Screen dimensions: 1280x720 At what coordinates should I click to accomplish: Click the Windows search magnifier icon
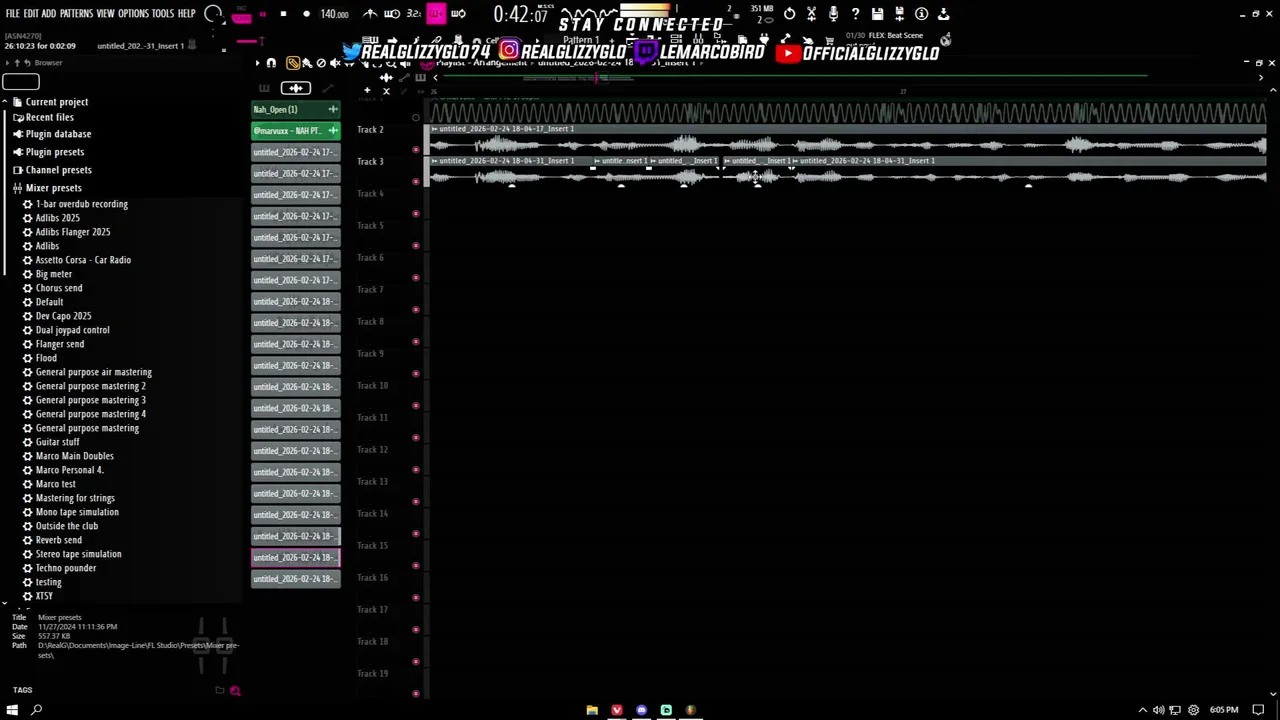pos(37,710)
